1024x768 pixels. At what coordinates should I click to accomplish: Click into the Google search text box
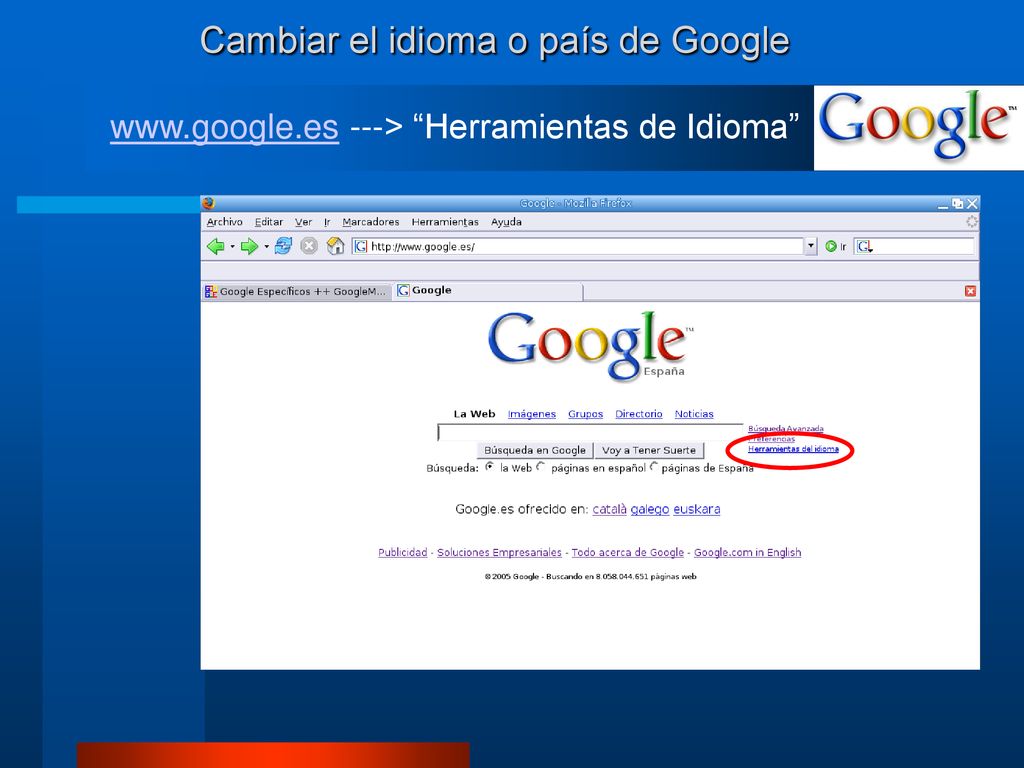590,432
